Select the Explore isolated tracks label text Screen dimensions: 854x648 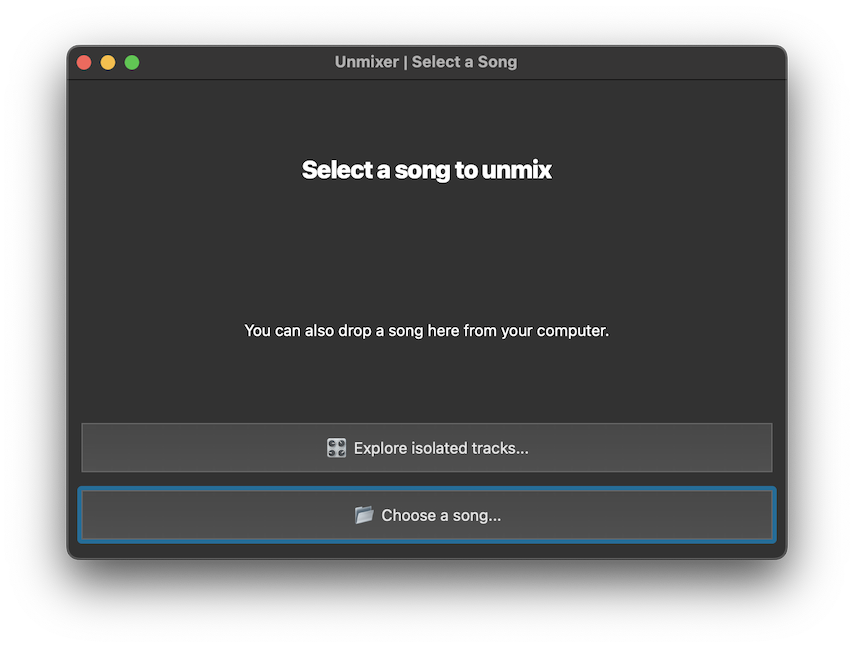[x=441, y=448]
